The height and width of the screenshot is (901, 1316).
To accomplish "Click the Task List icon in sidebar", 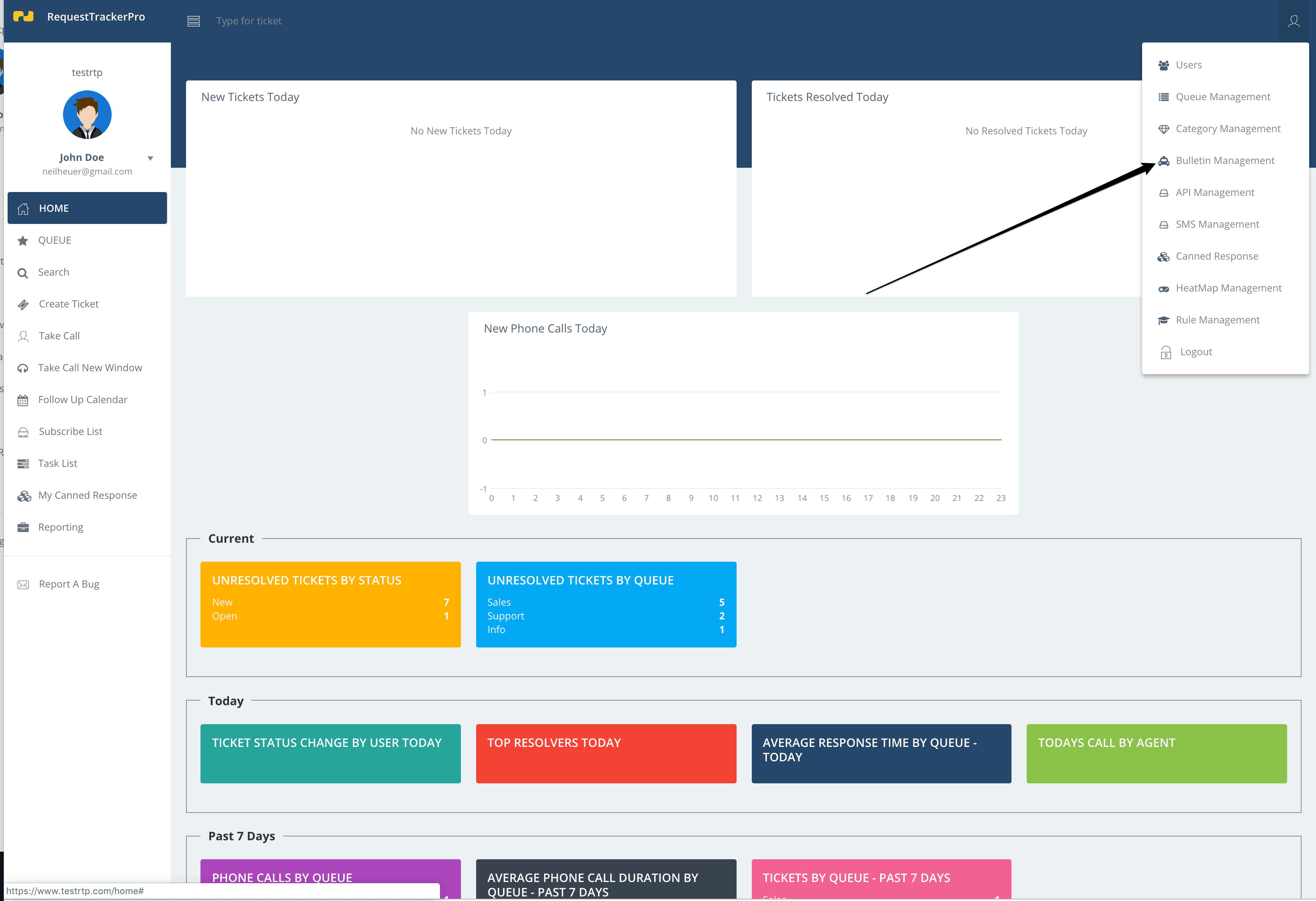I will 23,463.
